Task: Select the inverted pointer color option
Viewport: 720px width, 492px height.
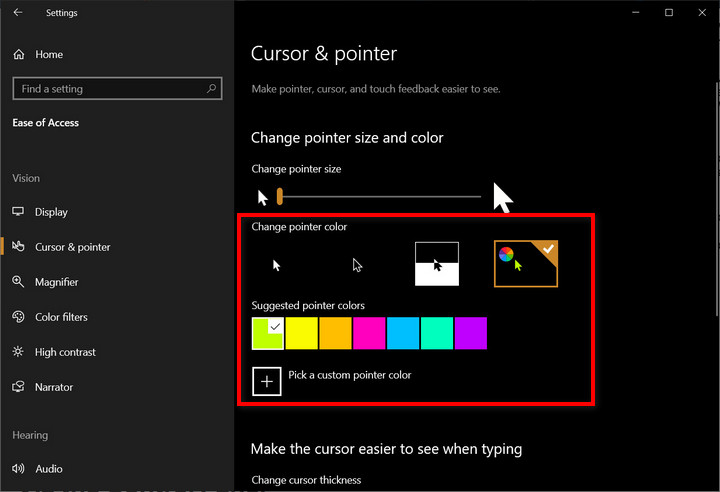Action: pos(437,265)
